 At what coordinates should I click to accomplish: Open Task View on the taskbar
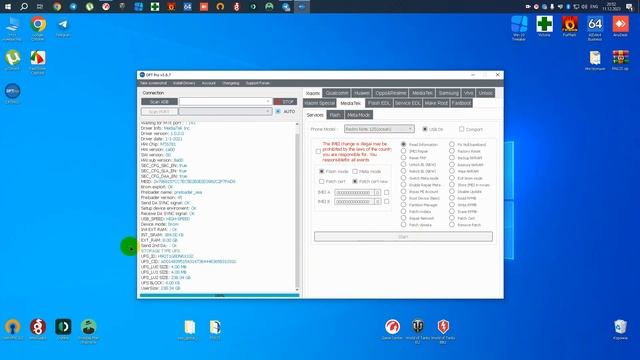pos(40,7)
